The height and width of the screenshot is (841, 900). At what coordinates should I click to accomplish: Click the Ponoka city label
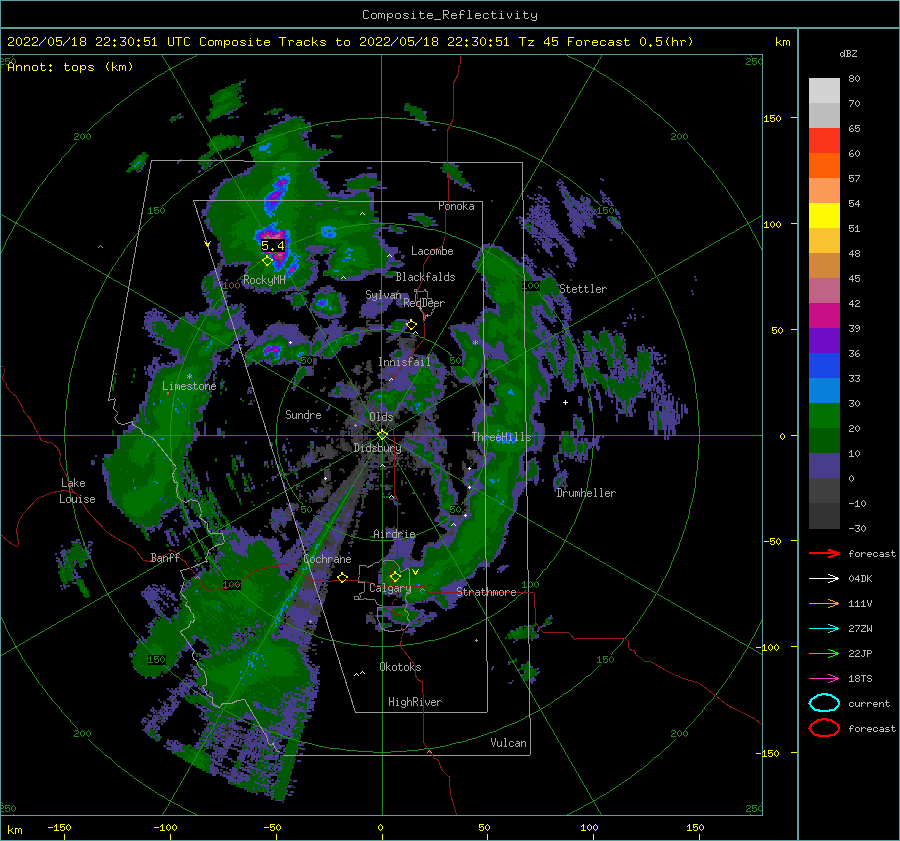(x=456, y=206)
